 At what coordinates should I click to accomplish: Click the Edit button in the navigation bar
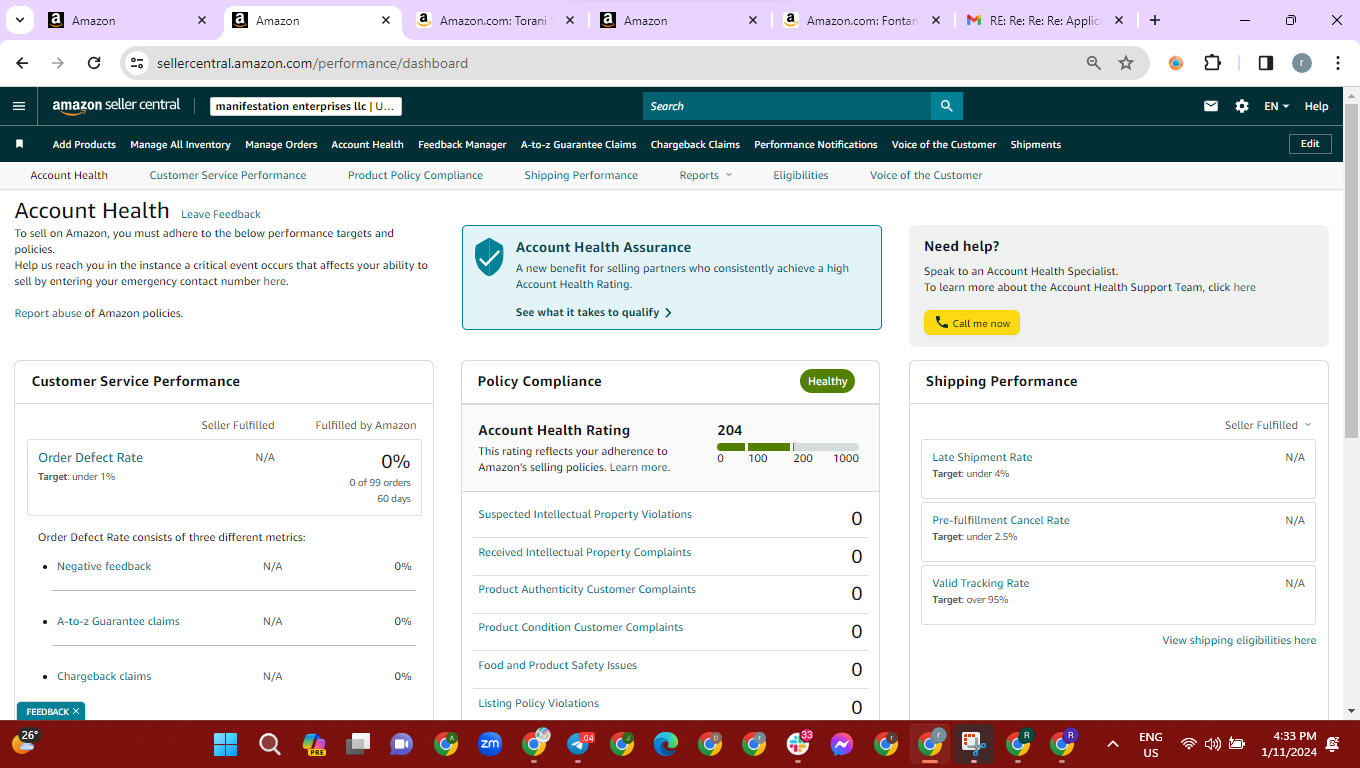tap(1310, 144)
